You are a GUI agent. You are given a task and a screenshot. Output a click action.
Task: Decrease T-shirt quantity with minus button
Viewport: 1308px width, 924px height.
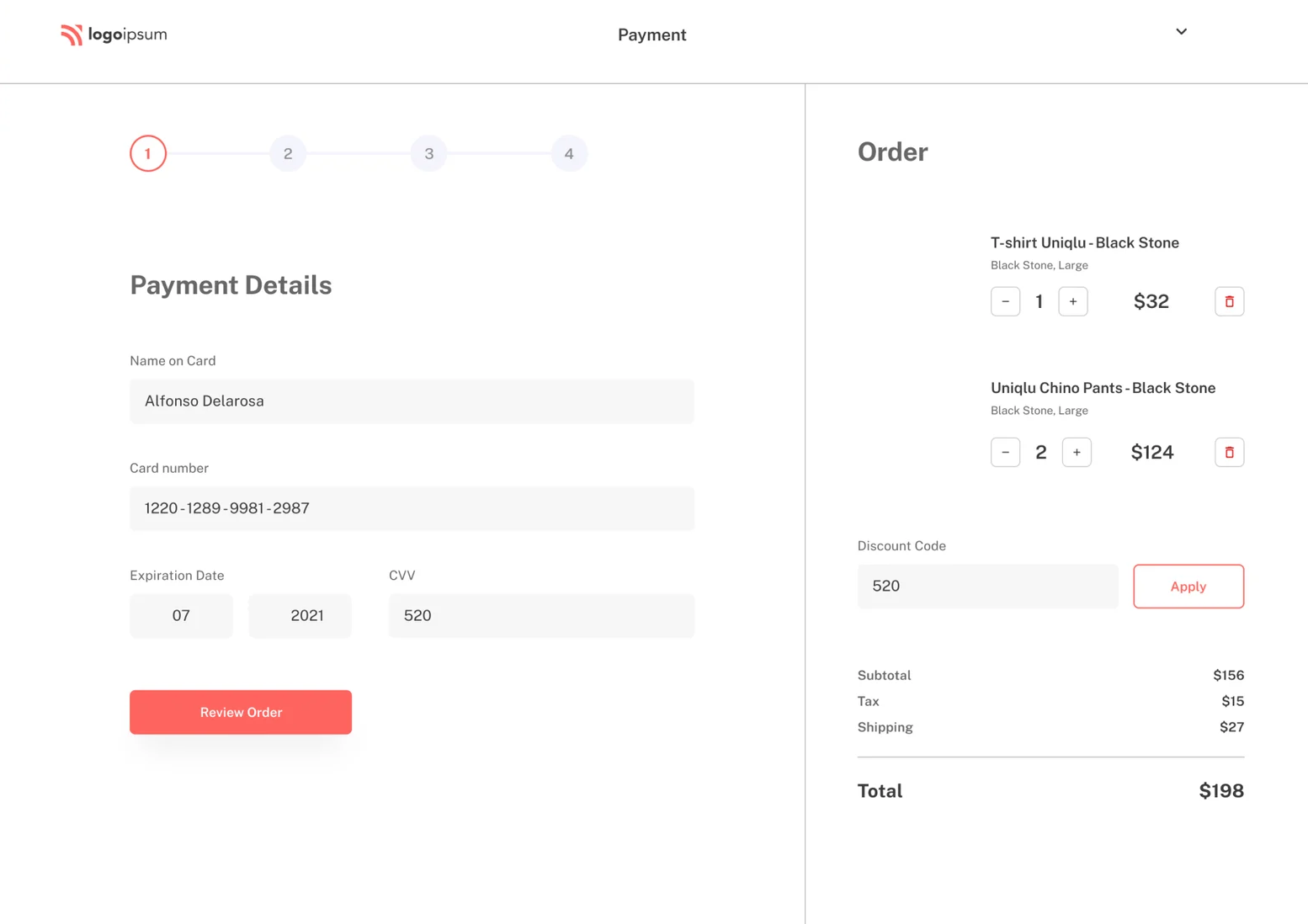(1005, 301)
